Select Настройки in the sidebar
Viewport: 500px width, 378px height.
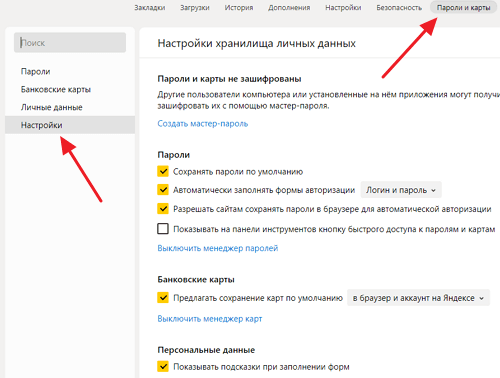[70, 125]
